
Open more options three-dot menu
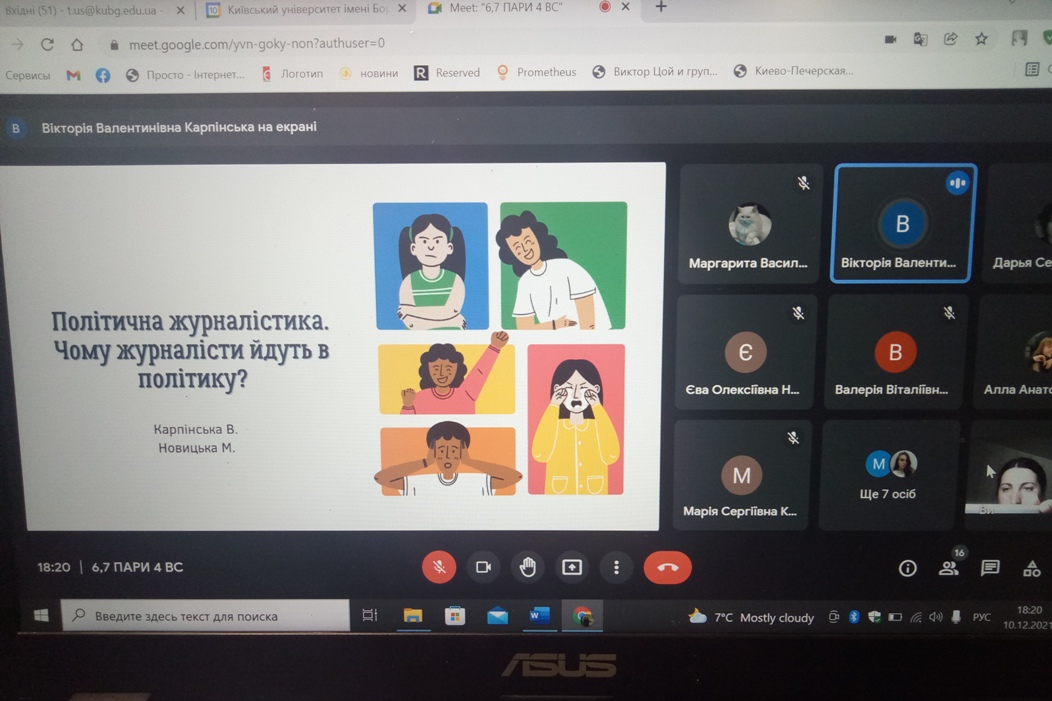[616, 567]
